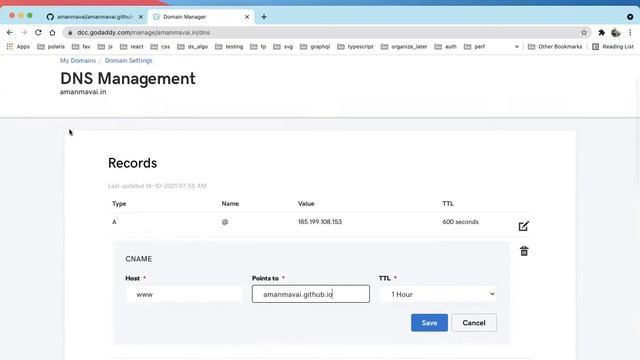Switch to the Domain Manager tab
The height and width of the screenshot is (360, 640).
click(x=201, y=17)
